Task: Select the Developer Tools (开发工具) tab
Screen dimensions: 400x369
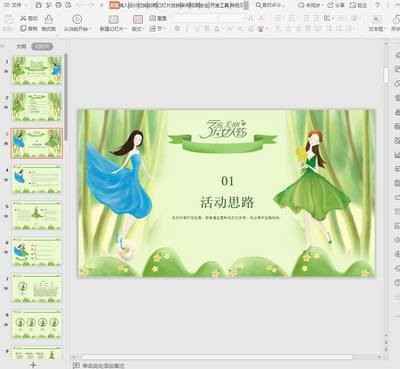Action: point(219,5)
